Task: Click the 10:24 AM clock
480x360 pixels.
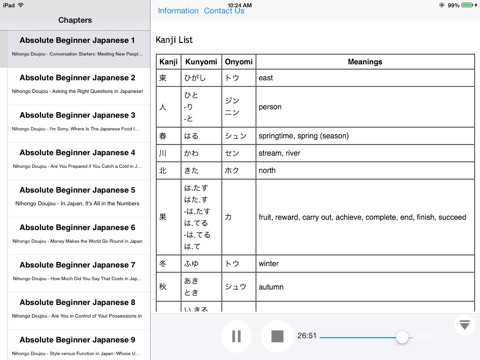Action: click(240, 5)
